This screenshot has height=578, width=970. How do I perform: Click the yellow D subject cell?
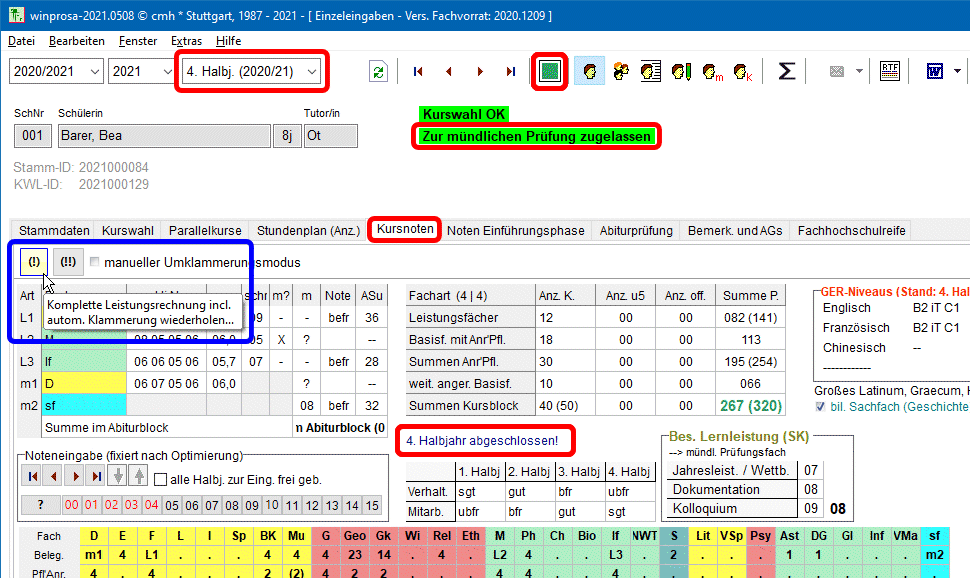point(94,536)
